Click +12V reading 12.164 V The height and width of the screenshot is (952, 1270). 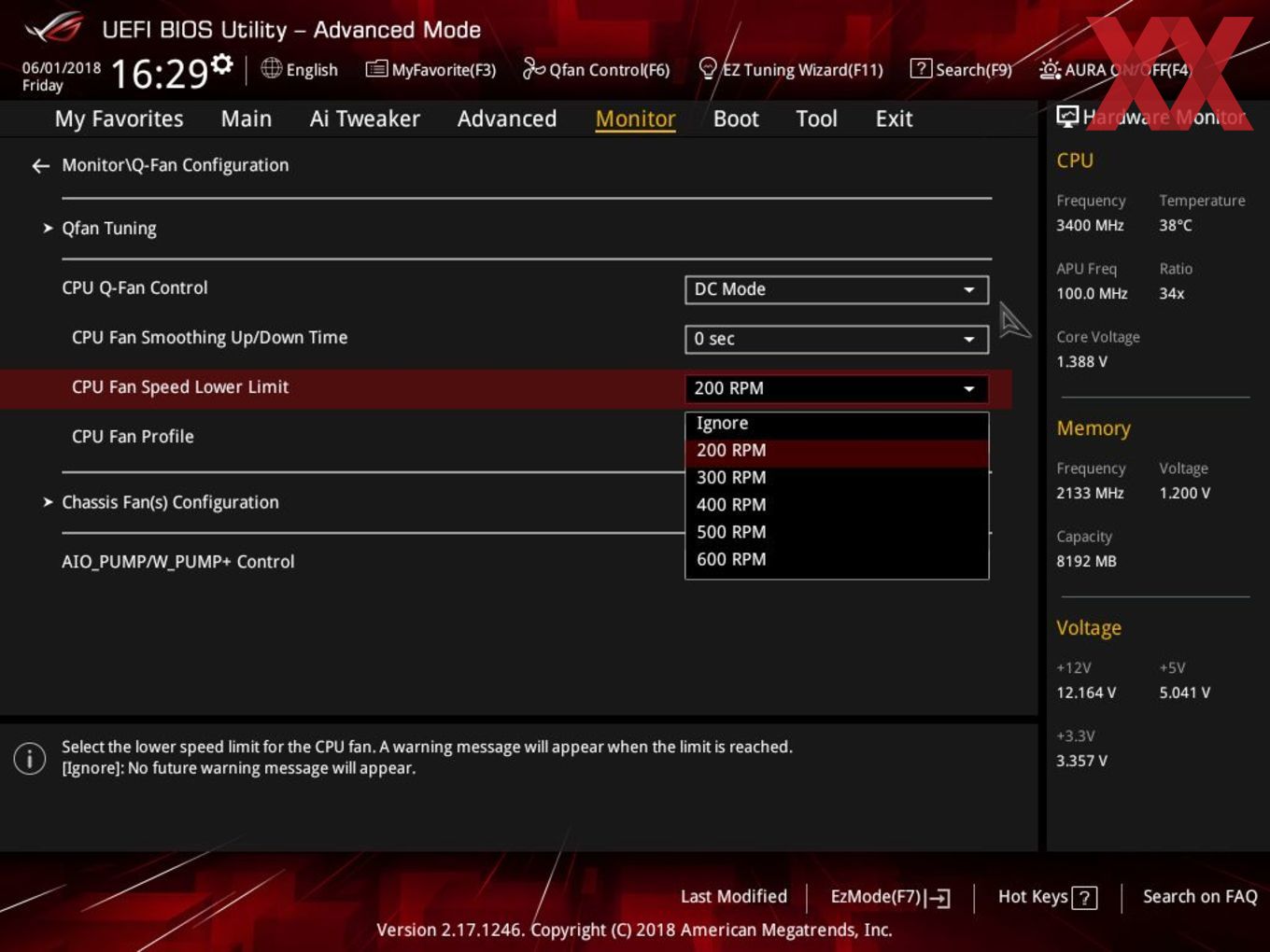click(1086, 693)
